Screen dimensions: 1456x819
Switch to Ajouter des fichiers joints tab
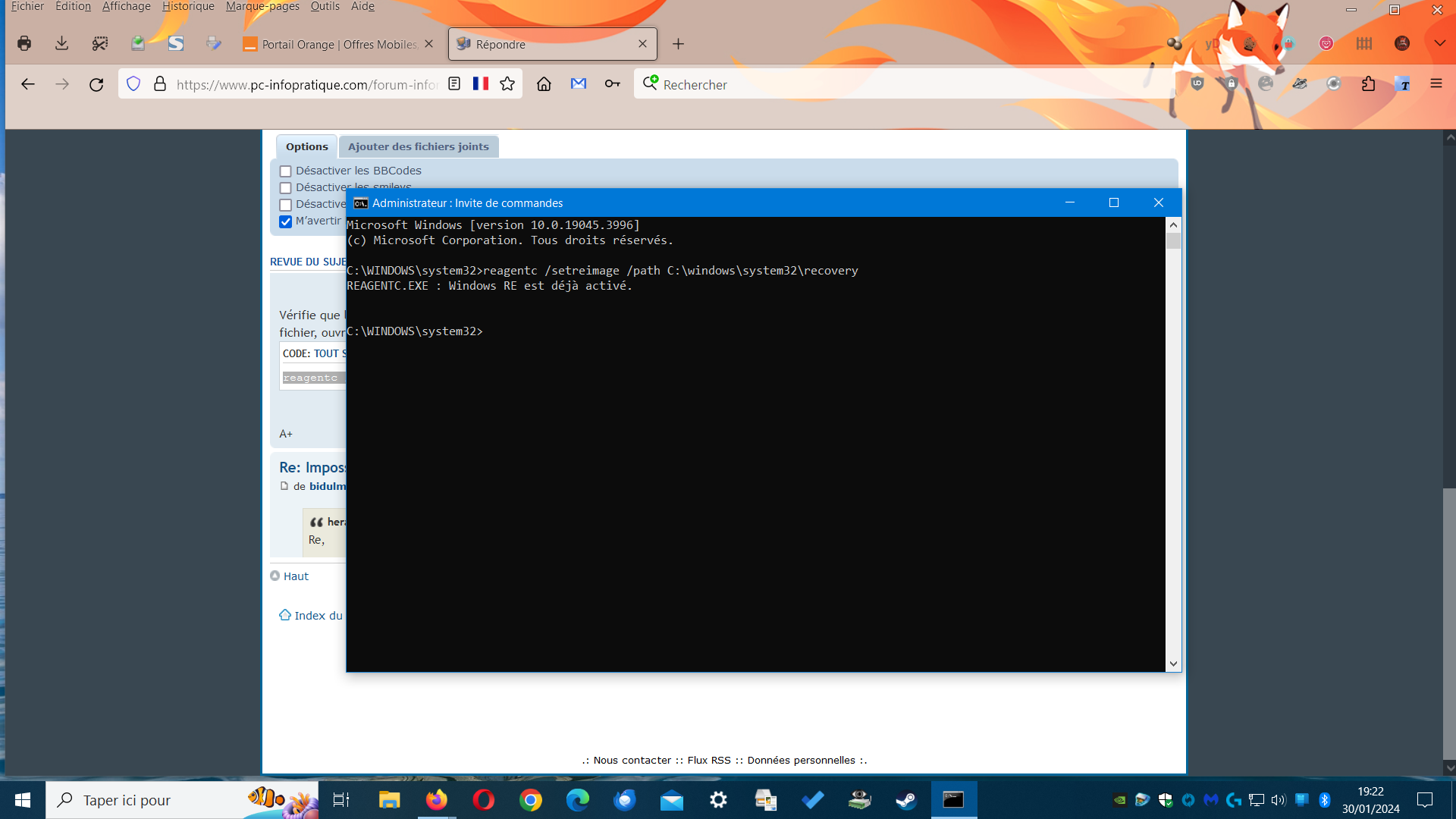[x=419, y=147]
